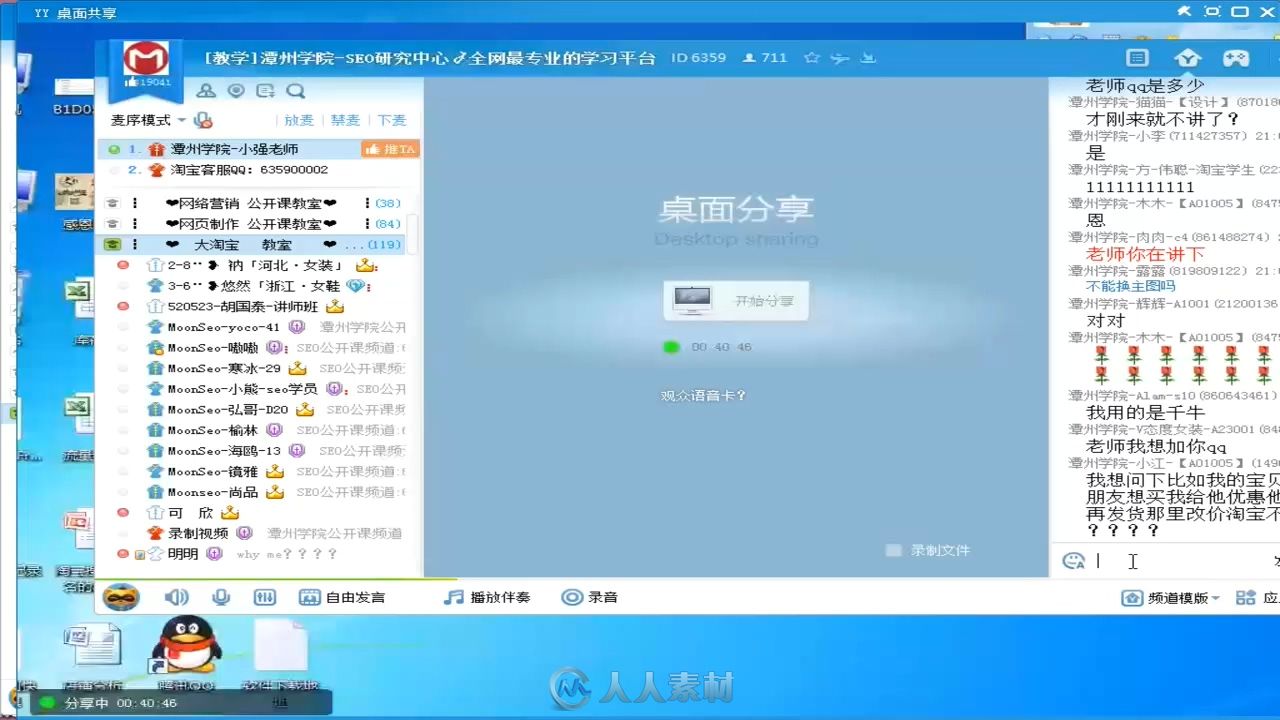Click the raccoon avatar in the bottom toolbar
Screen dimensions: 1280x720
click(121, 597)
